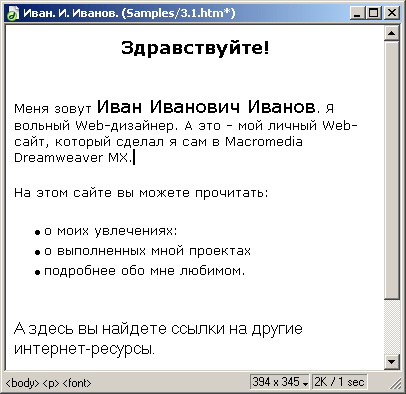Screen dimensions: 406x394
Task: Select the <font> tag in tag selector
Action: coord(77,383)
